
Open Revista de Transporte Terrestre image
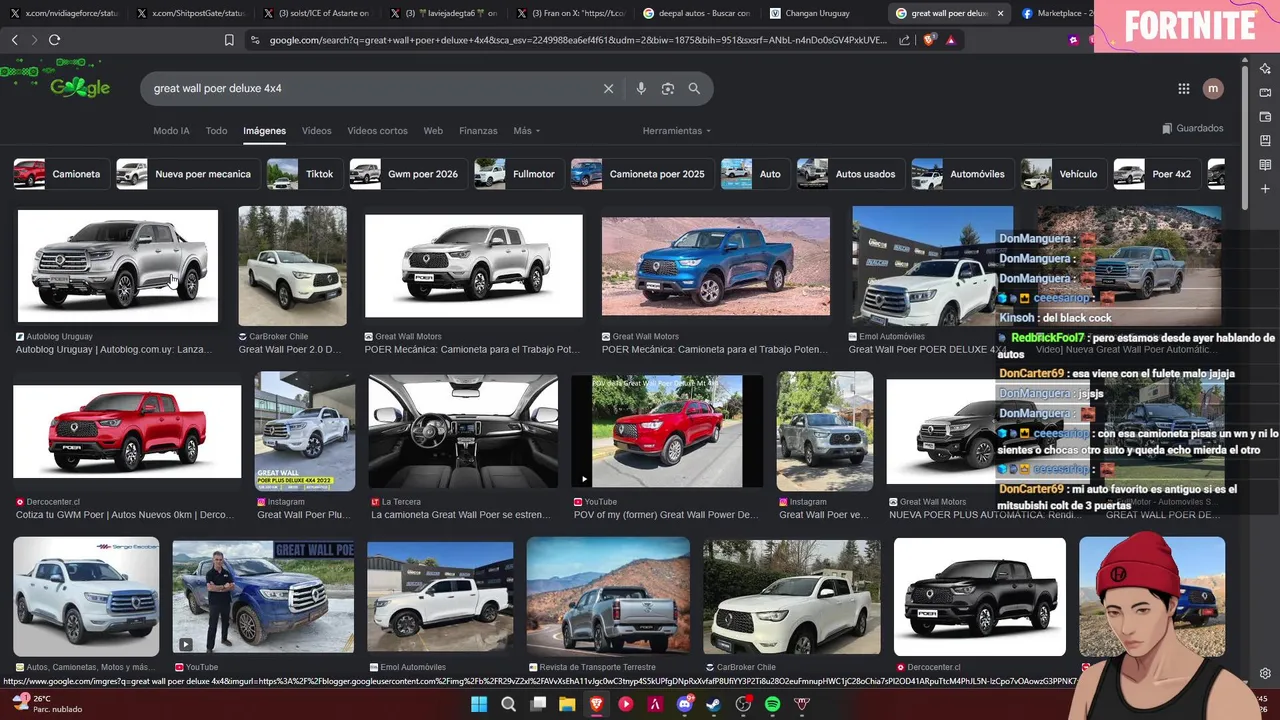click(x=608, y=596)
